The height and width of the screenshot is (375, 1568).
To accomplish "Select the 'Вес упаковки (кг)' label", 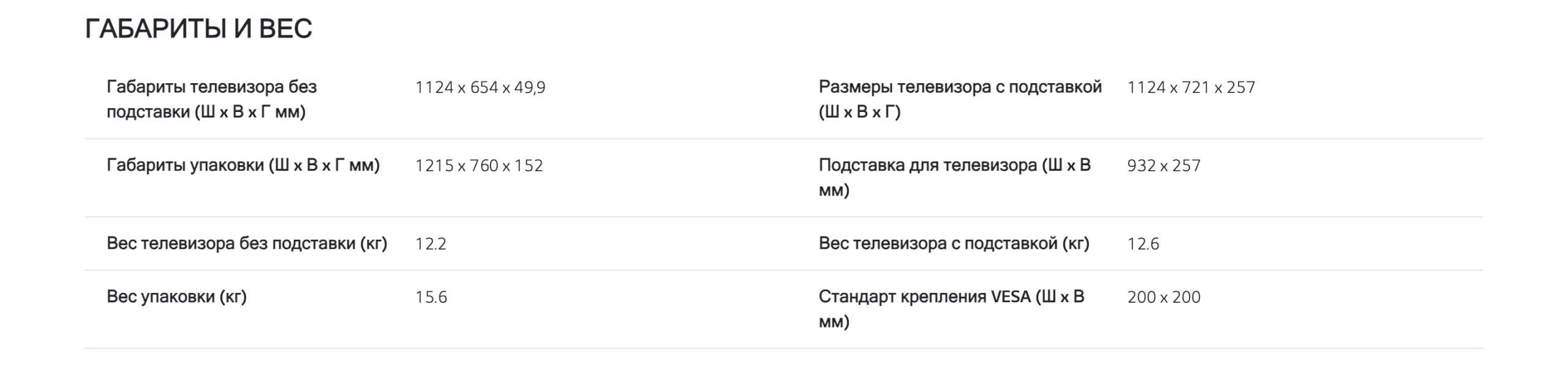I will [176, 297].
